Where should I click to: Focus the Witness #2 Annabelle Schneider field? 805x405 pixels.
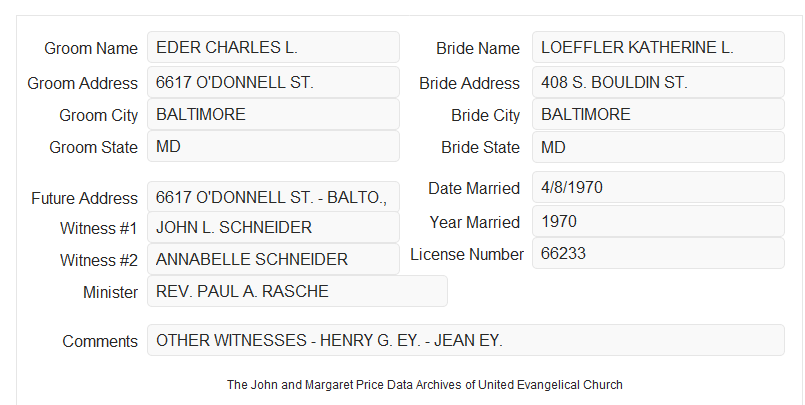coord(273,259)
